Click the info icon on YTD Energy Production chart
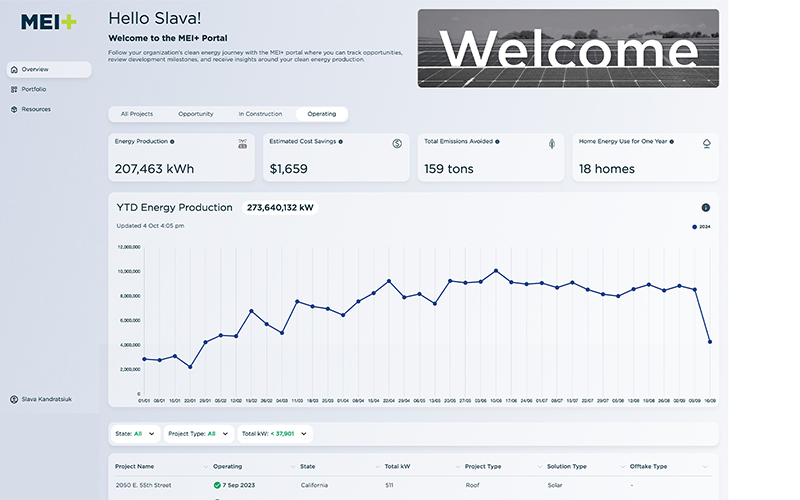Viewport: 800px width, 500px height. coord(706,208)
